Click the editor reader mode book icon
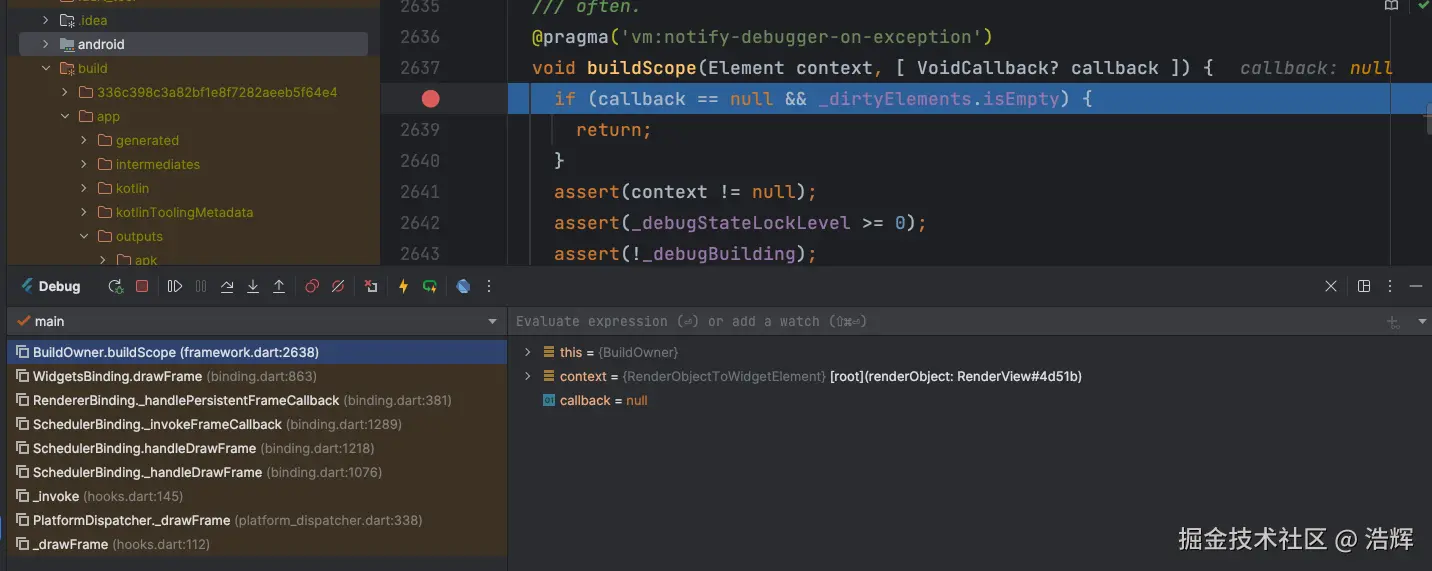The image size is (1432, 571). (x=1391, y=5)
